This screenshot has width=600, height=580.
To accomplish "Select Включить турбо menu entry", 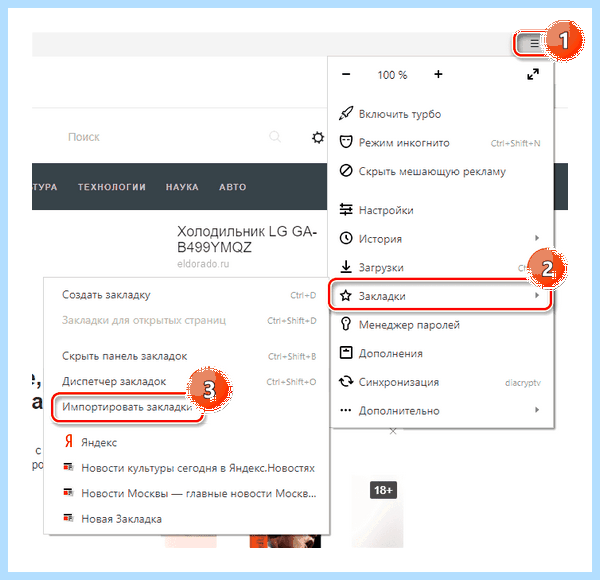I will click(x=440, y=114).
